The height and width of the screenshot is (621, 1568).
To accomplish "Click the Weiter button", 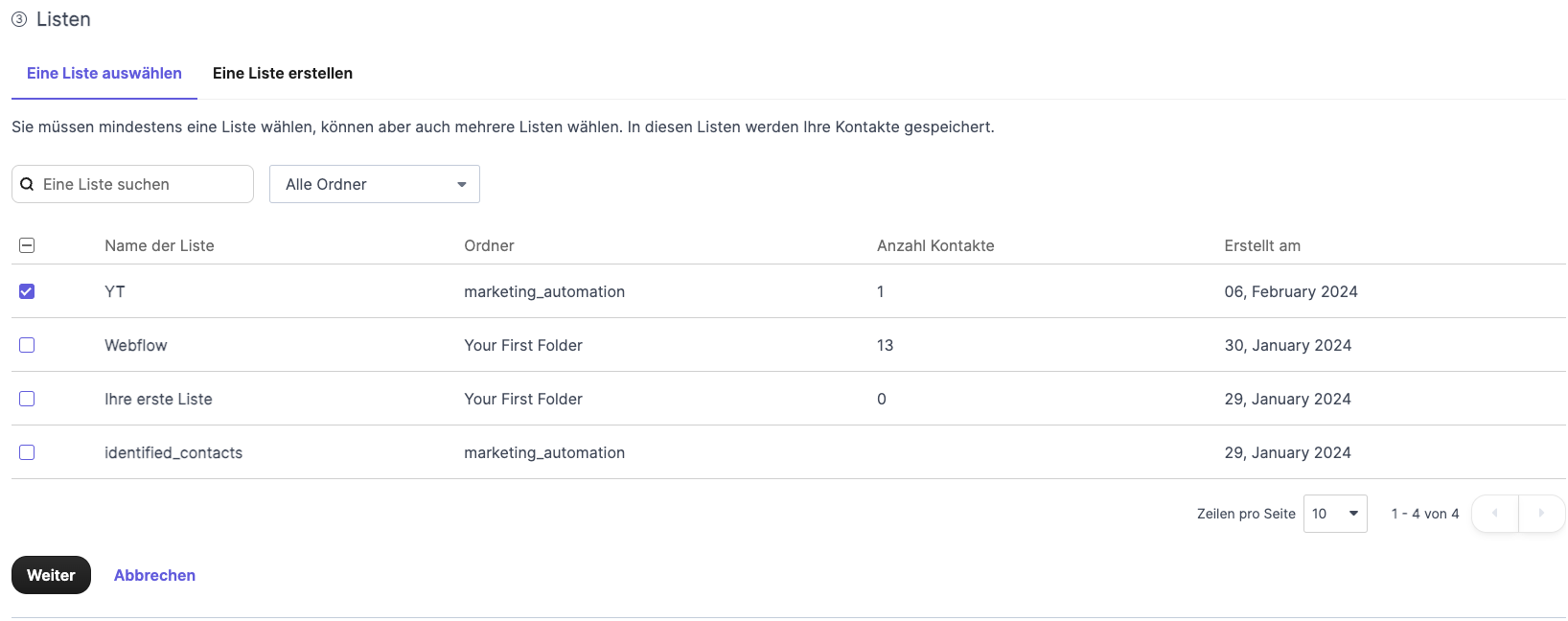I will (51, 575).
